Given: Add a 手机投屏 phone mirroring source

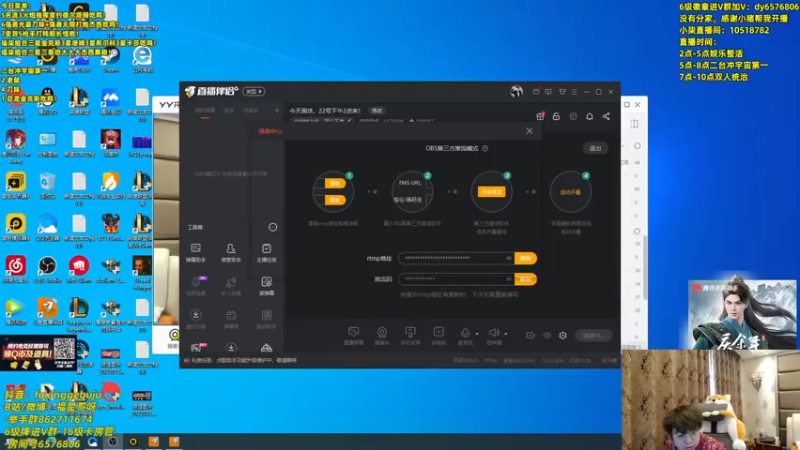Looking at the screenshot, I should point(410,336).
